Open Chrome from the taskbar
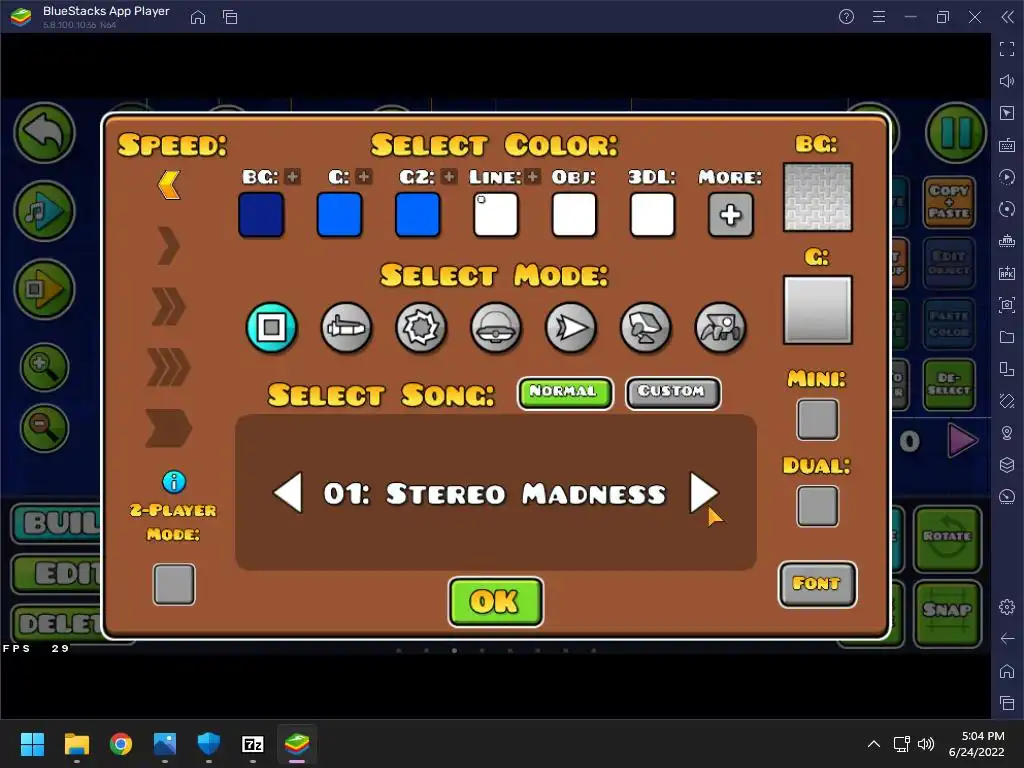The height and width of the screenshot is (768, 1024). [x=121, y=744]
